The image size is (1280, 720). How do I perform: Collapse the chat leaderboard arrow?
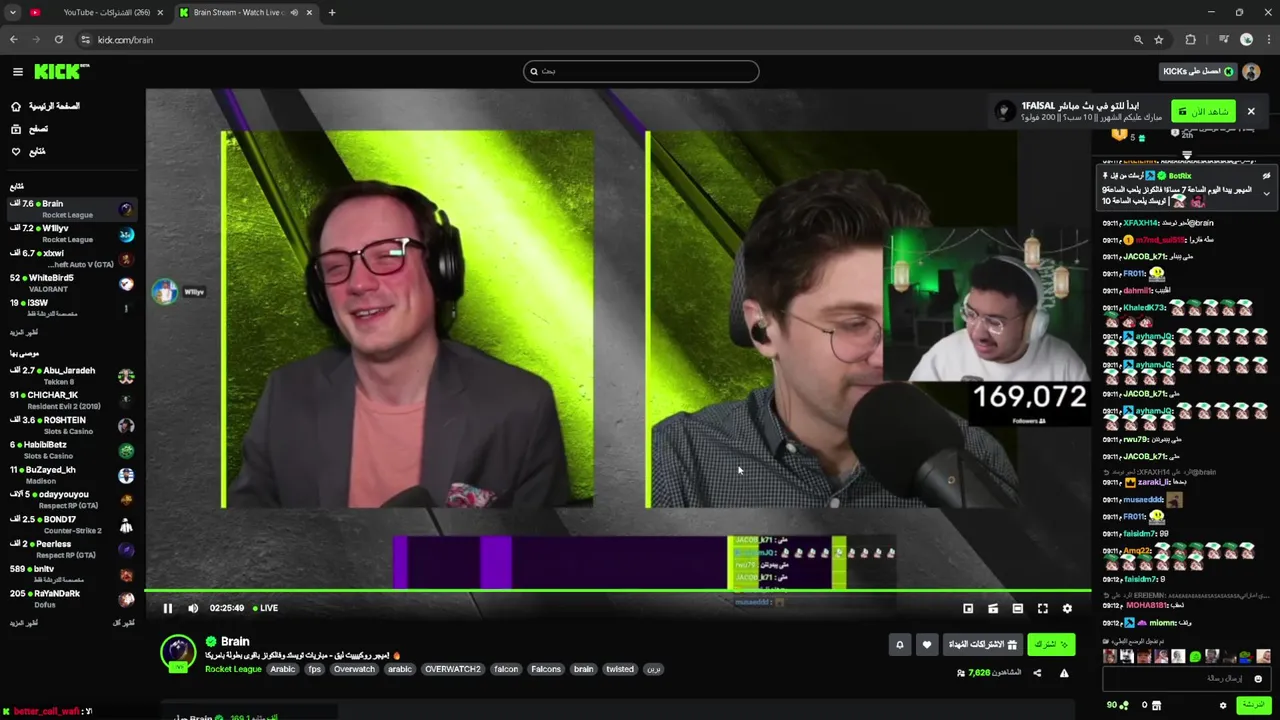pos(1187,155)
